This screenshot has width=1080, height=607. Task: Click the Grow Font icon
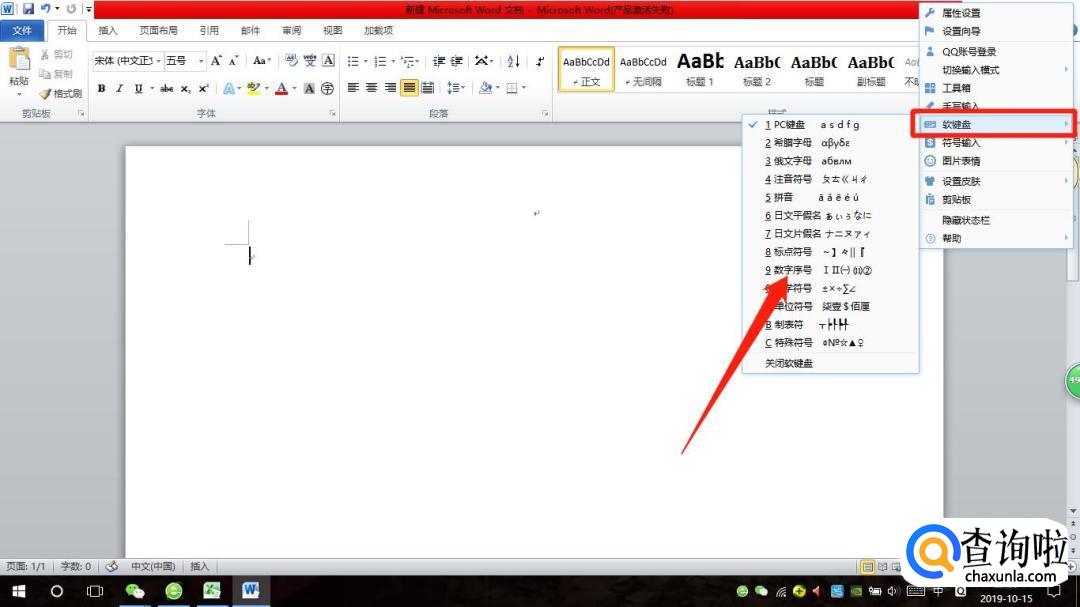(x=216, y=61)
